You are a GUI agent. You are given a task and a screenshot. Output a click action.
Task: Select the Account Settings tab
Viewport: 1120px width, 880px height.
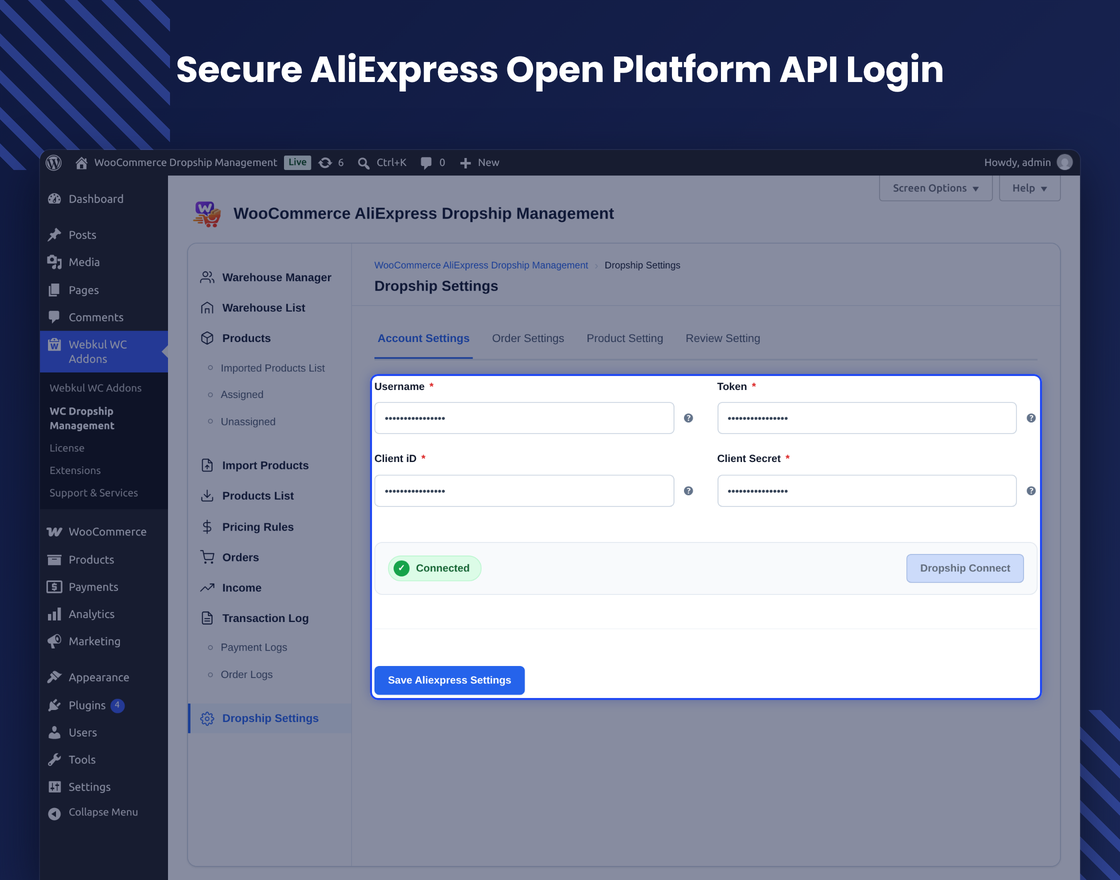[x=424, y=339]
